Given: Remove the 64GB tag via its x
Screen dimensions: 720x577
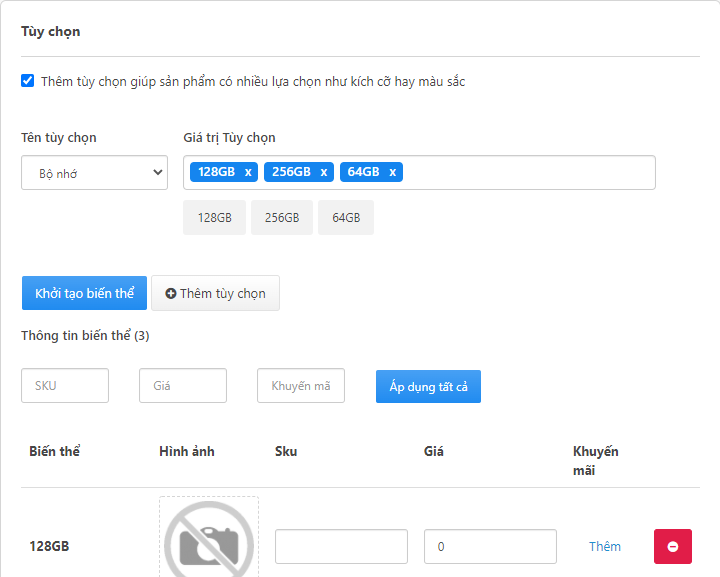Looking at the screenshot, I should (x=393, y=172).
